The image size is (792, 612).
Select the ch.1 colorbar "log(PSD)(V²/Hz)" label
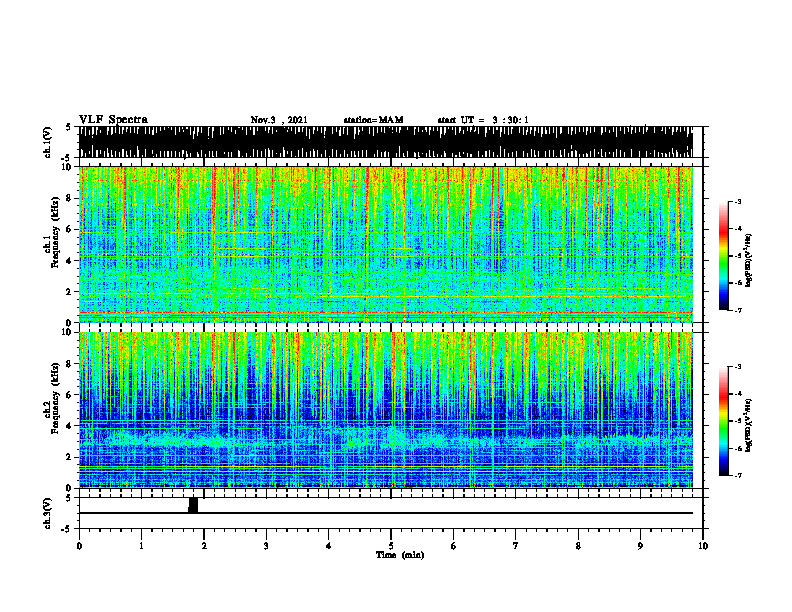pyautogui.click(x=749, y=261)
